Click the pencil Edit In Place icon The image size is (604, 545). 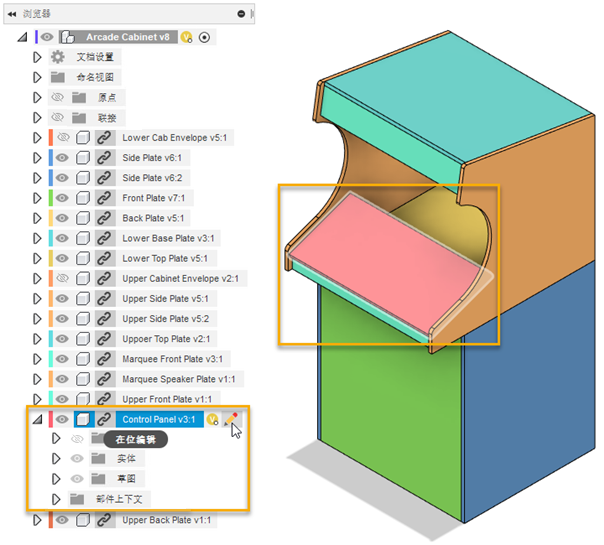[x=231, y=419]
